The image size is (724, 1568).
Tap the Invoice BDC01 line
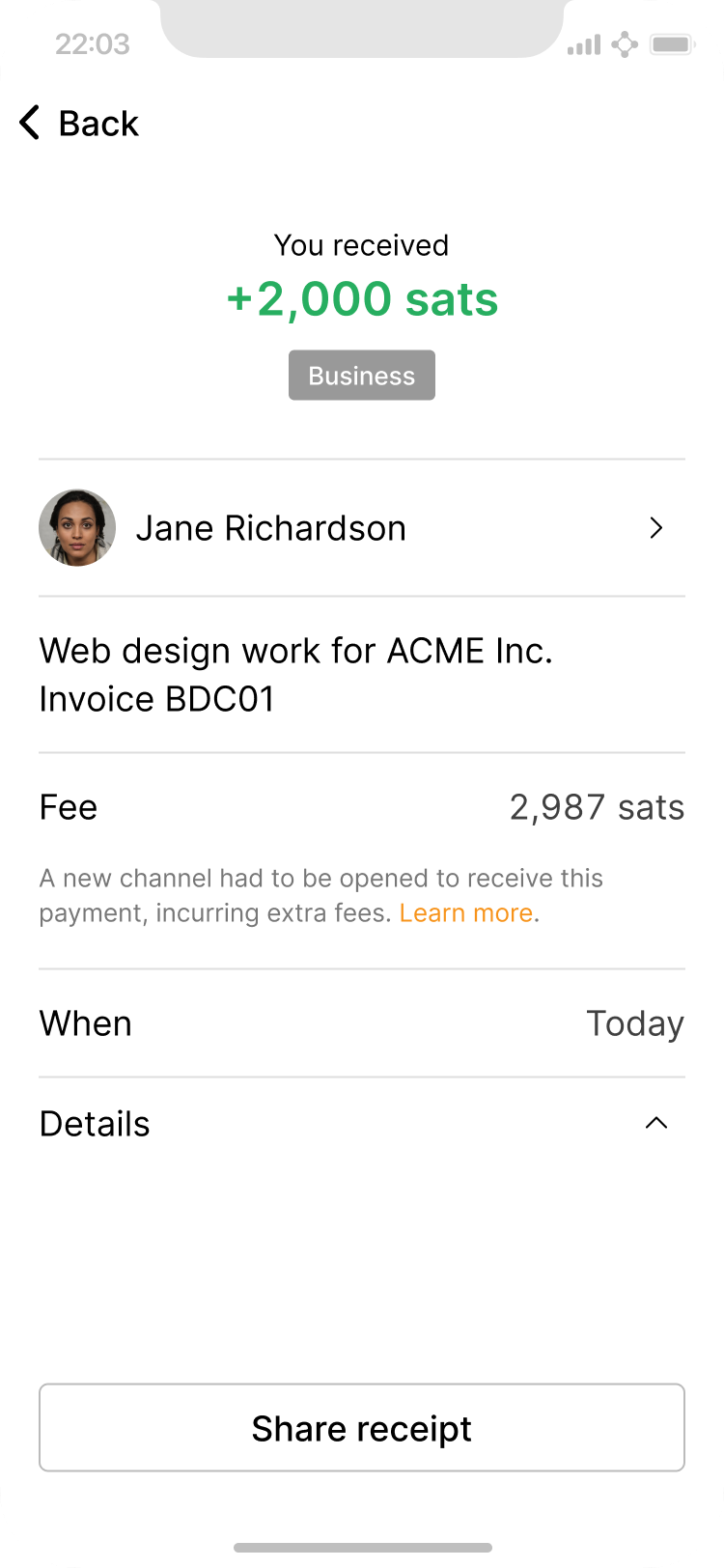tap(157, 699)
